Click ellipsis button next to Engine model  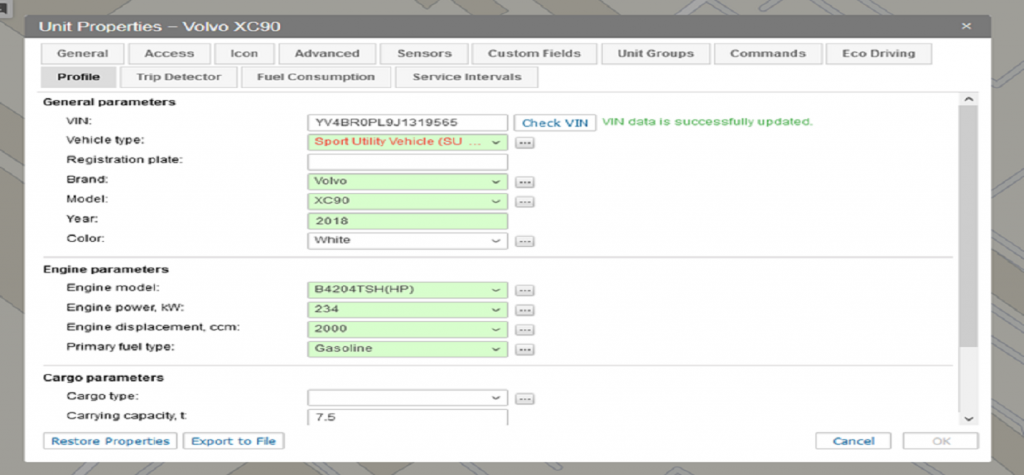[x=526, y=290]
